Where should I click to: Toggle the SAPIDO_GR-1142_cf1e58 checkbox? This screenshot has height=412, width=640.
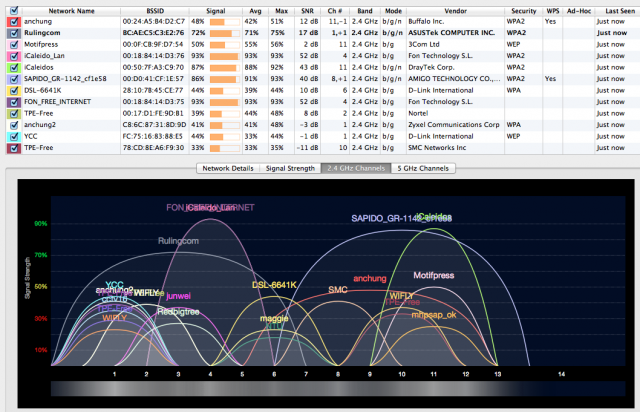[x=14, y=79]
